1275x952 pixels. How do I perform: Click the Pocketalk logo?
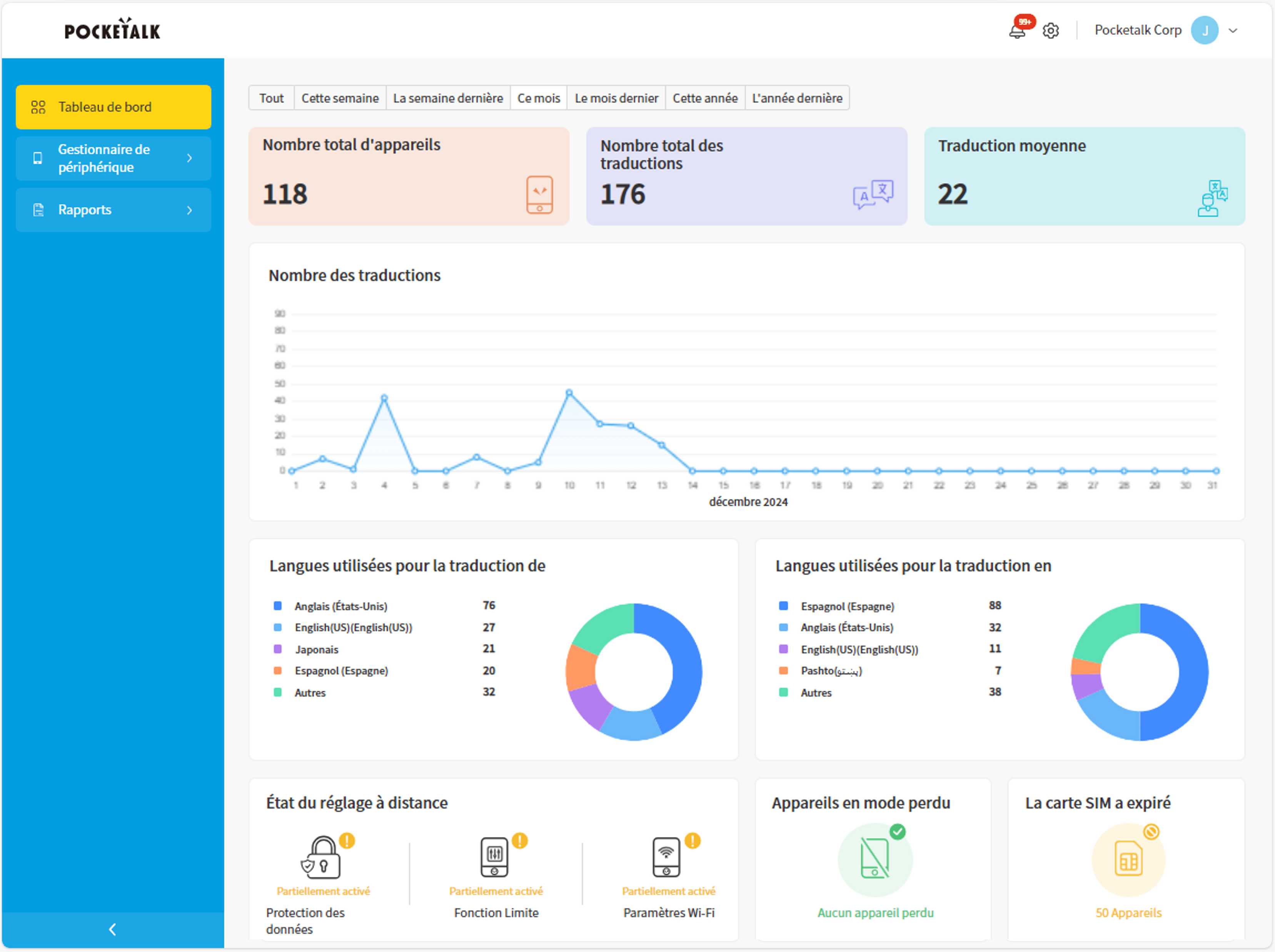112,29
